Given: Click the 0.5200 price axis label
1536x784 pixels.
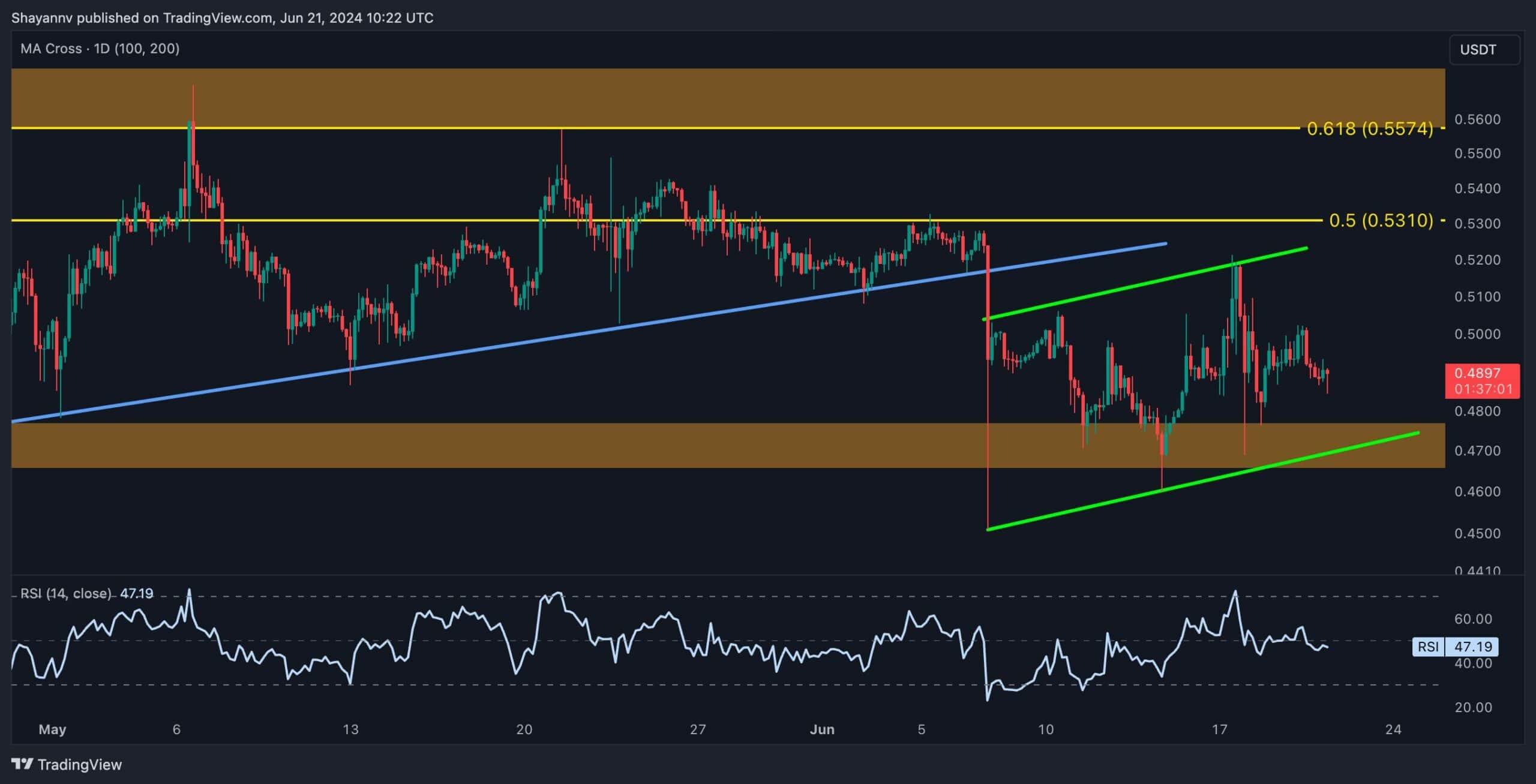Looking at the screenshot, I should 1477,260.
